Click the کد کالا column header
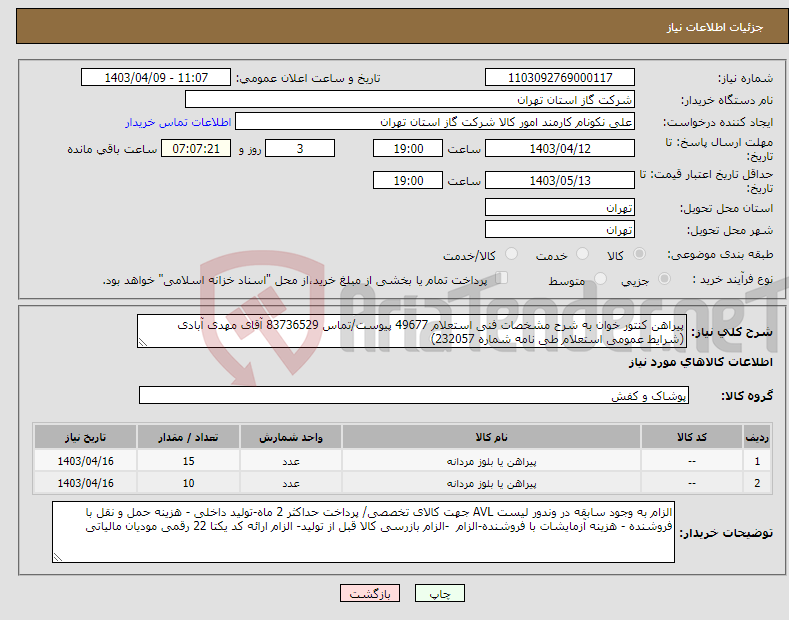 [x=692, y=437]
